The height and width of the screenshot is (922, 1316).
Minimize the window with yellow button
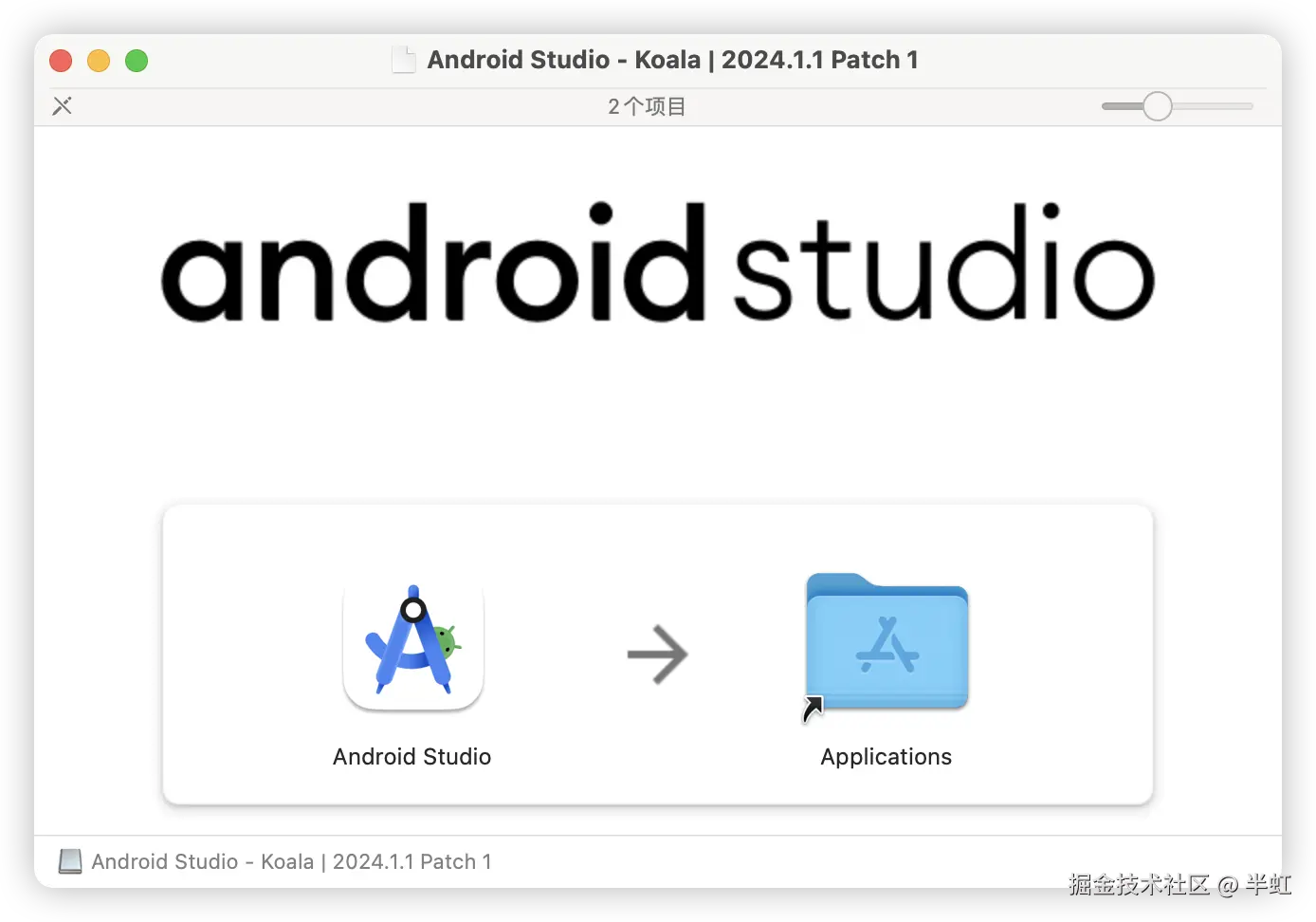99,61
